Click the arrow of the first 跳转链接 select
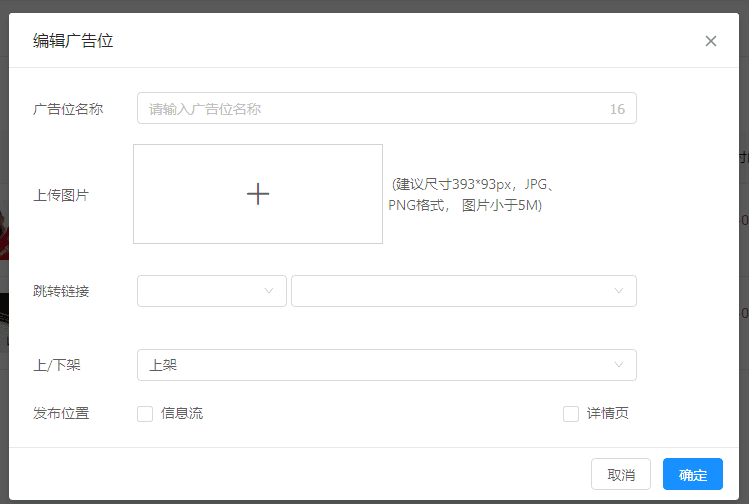Screen dimensions: 749x504 coord(269,291)
